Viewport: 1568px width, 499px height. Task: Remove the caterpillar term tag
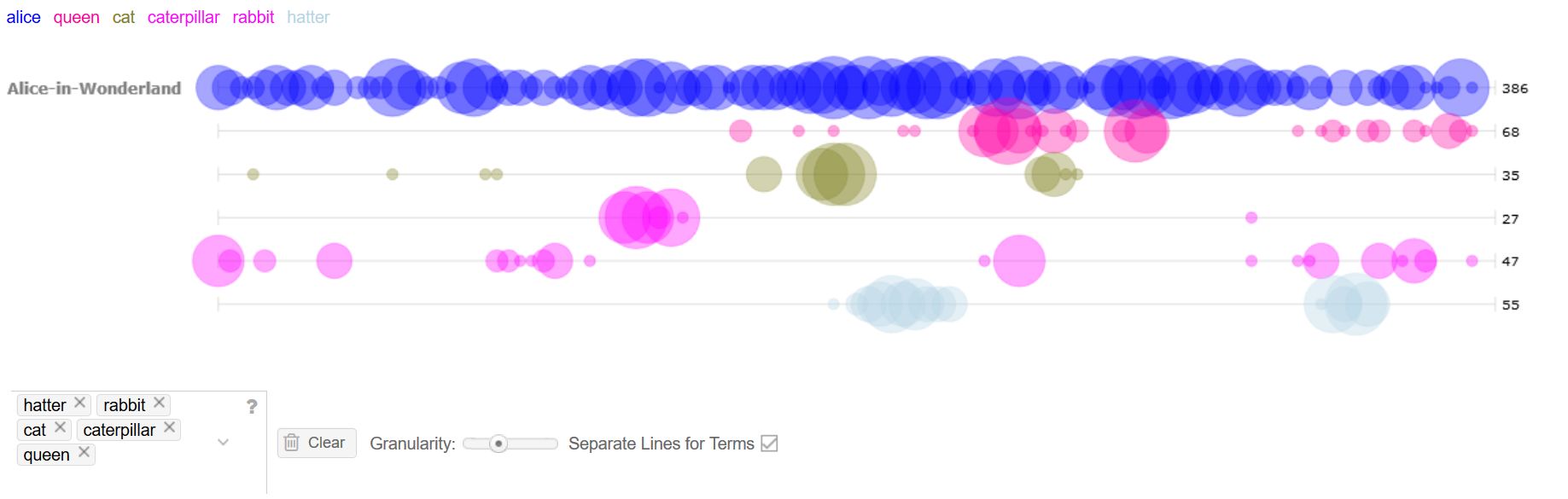pos(169,429)
